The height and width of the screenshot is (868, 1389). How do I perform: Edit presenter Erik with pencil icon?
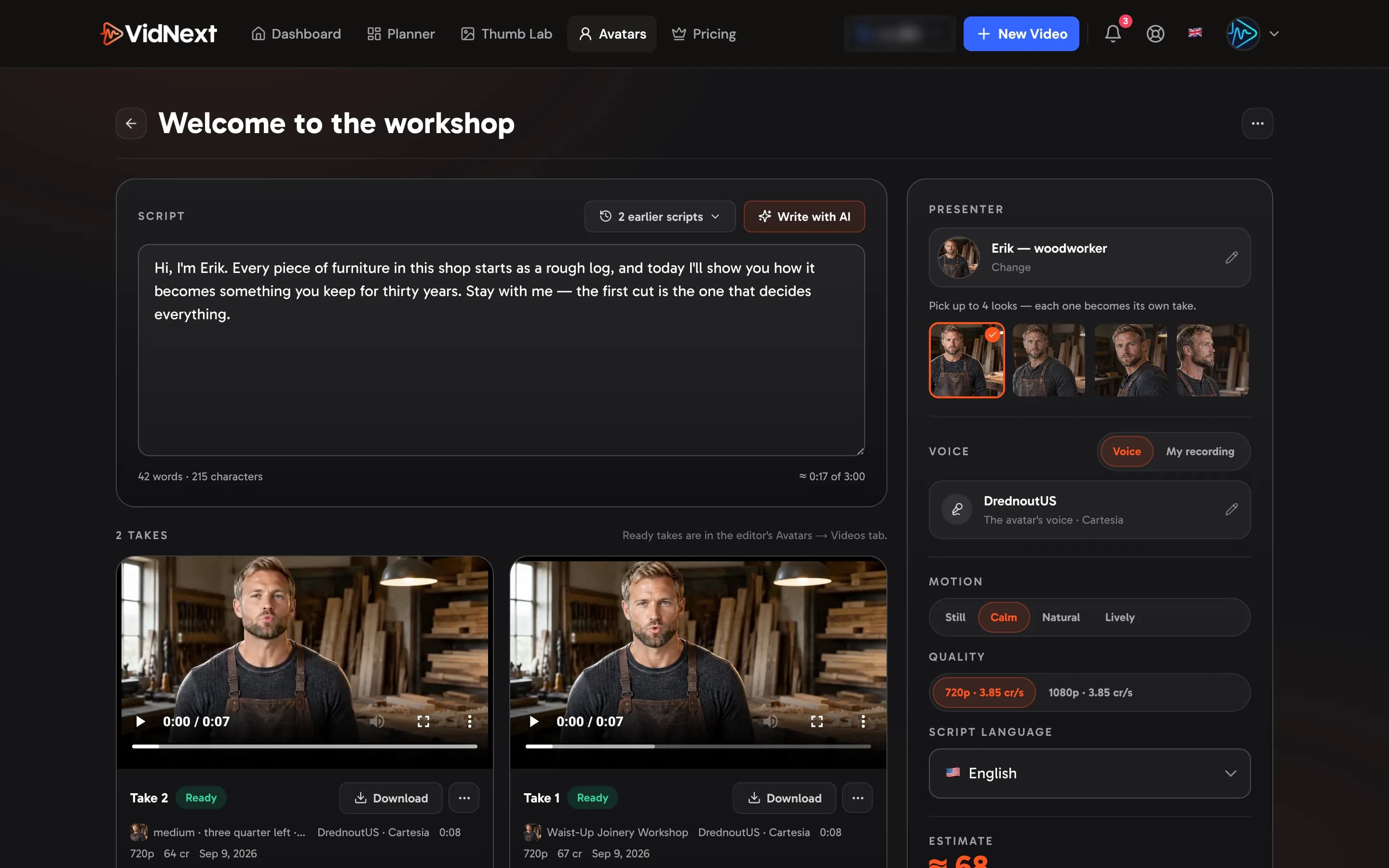pos(1231,257)
